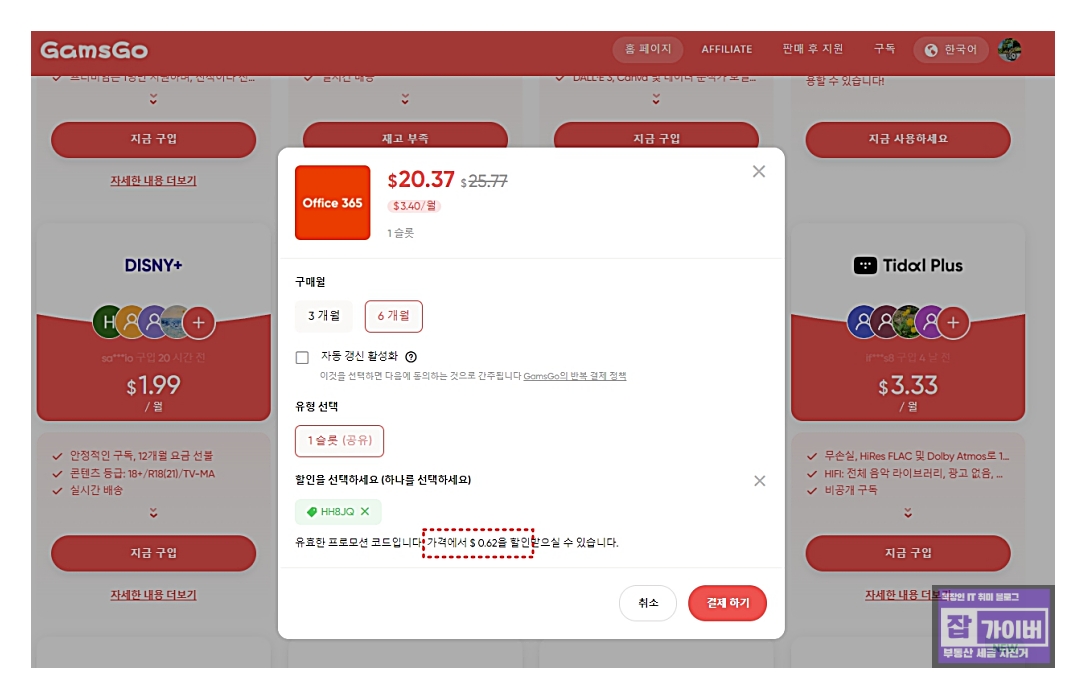1086x699 pixels.
Task: Open the 홈 페이지 nav item
Action: pos(648,49)
